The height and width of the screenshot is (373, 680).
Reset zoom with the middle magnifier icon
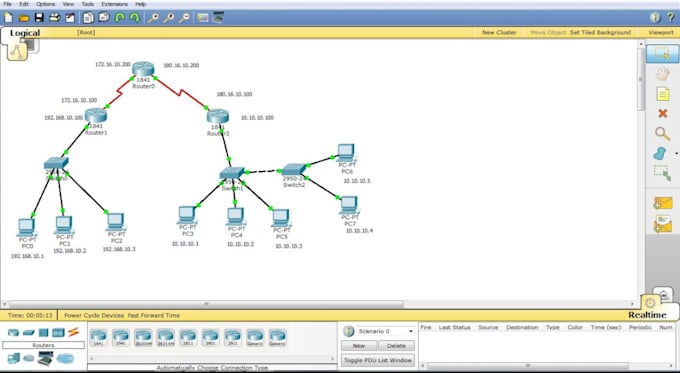click(x=169, y=18)
